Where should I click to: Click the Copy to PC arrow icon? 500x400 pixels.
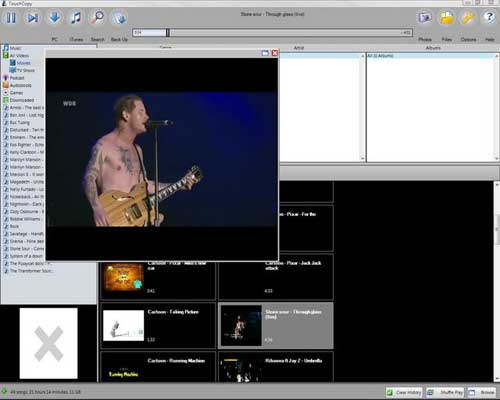[x=54, y=17]
